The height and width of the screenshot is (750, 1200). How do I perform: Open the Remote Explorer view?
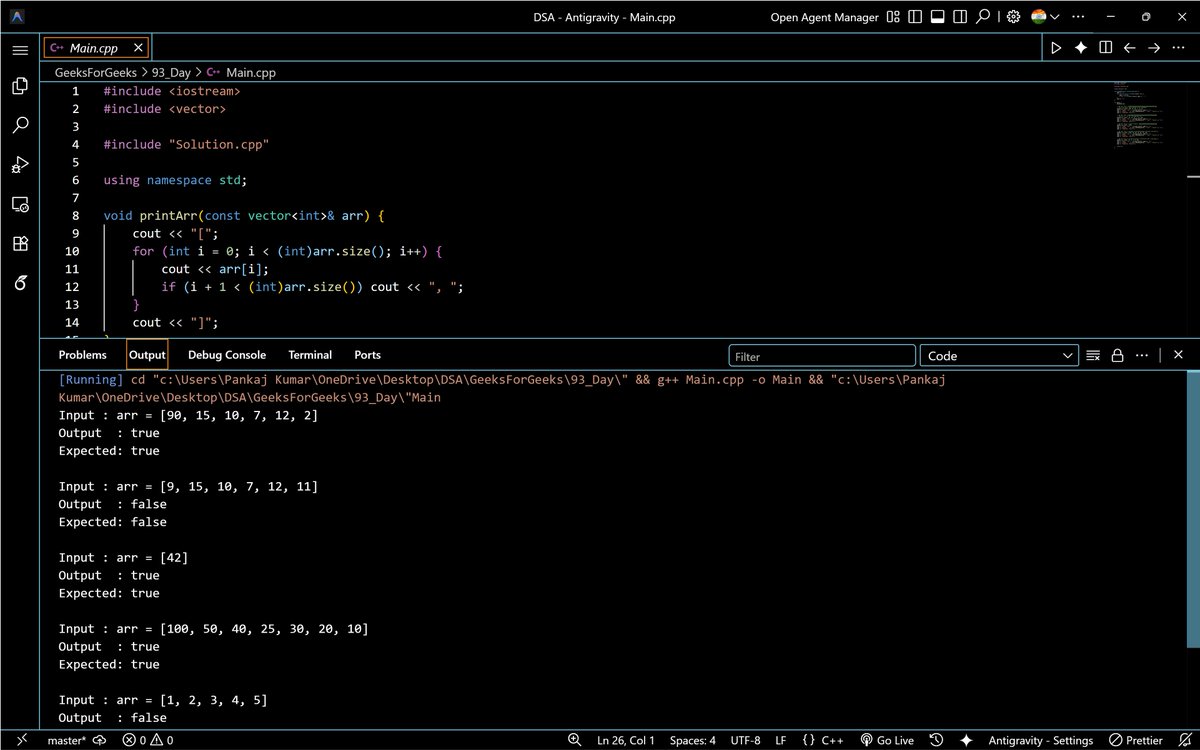click(20, 204)
